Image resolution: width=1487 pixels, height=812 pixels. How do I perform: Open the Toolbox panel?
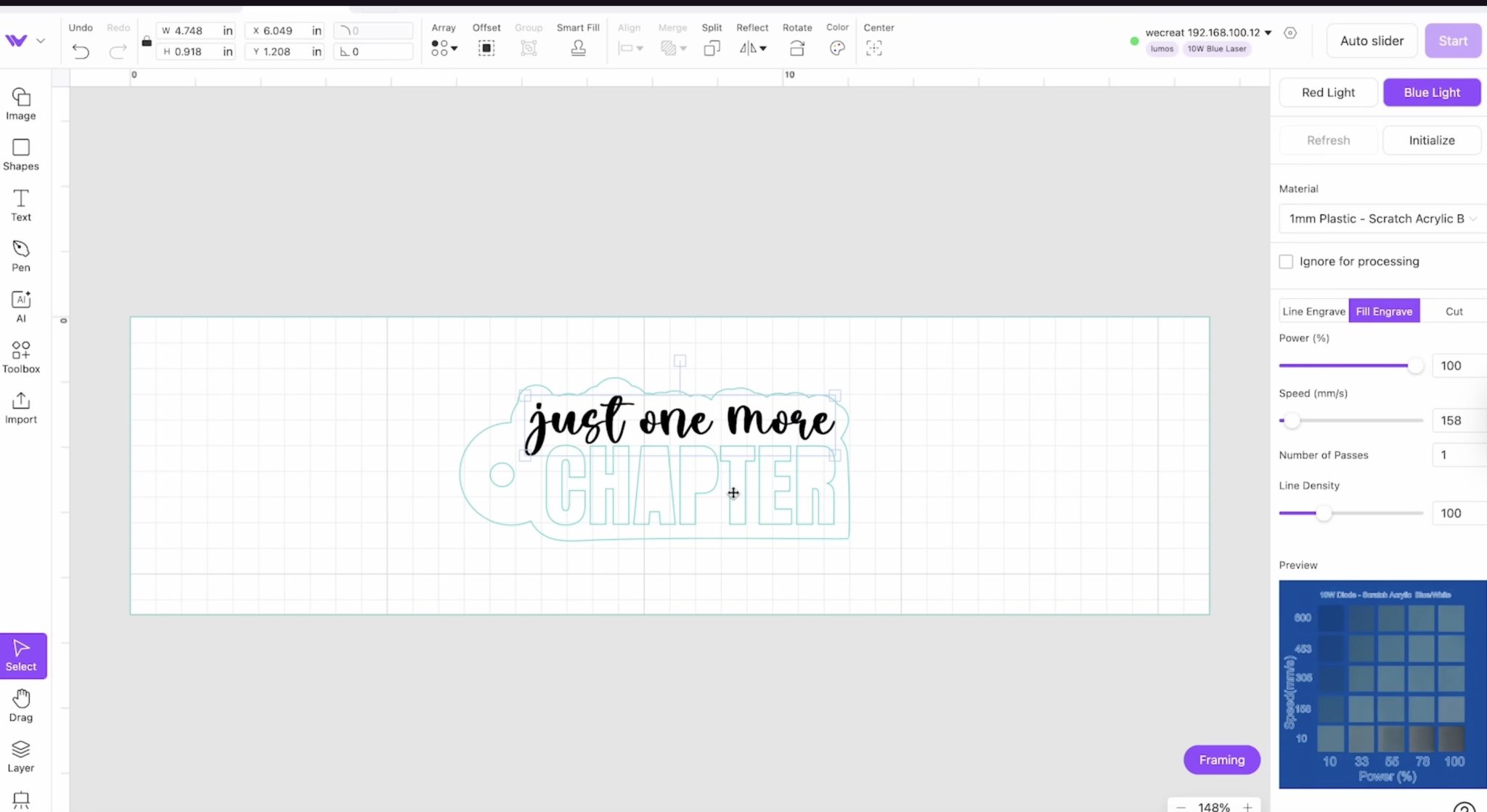click(20, 355)
